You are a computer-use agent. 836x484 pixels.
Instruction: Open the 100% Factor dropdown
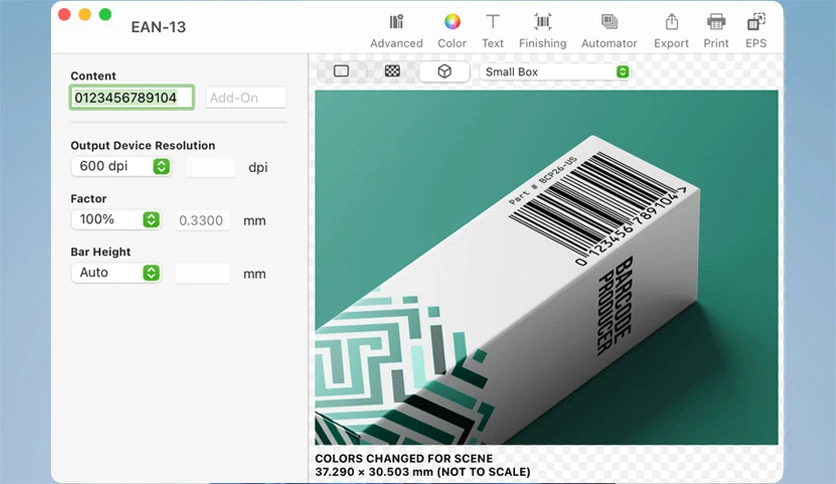coord(116,220)
